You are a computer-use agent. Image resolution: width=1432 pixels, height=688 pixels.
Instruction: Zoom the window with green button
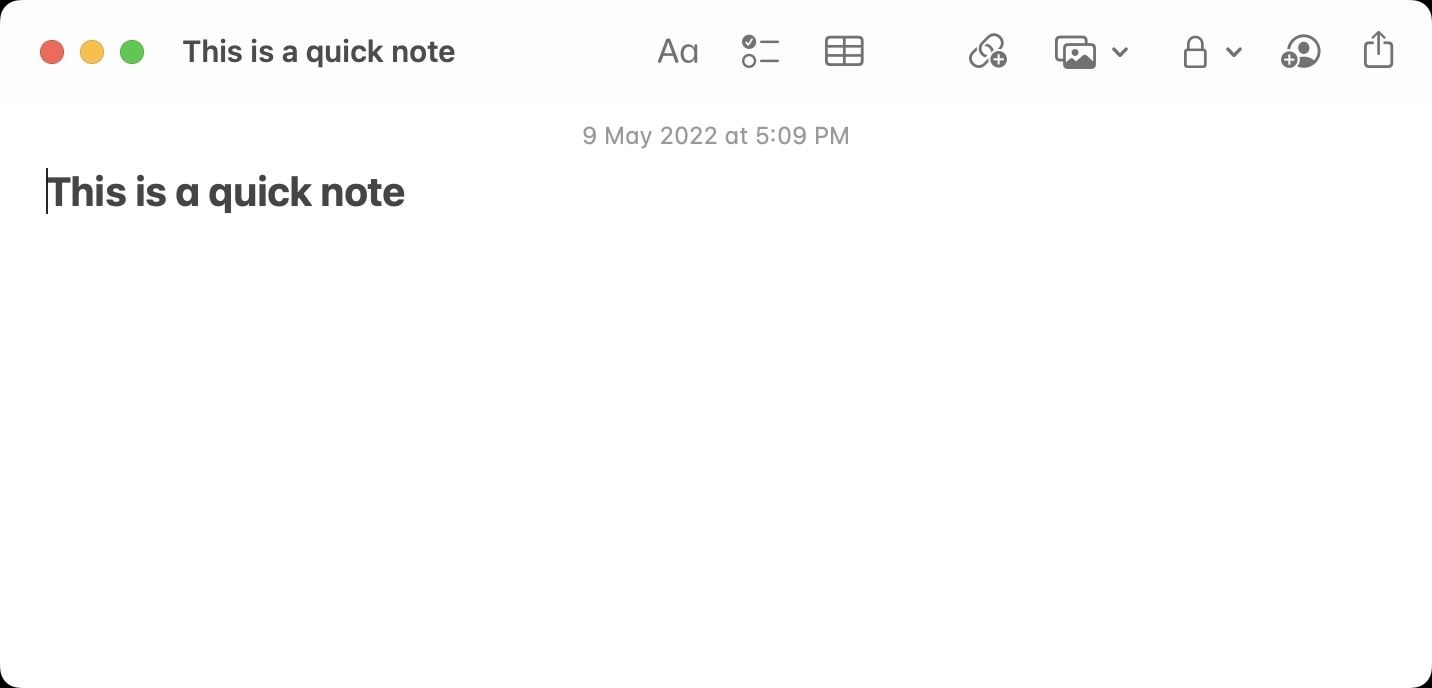pyautogui.click(x=132, y=52)
